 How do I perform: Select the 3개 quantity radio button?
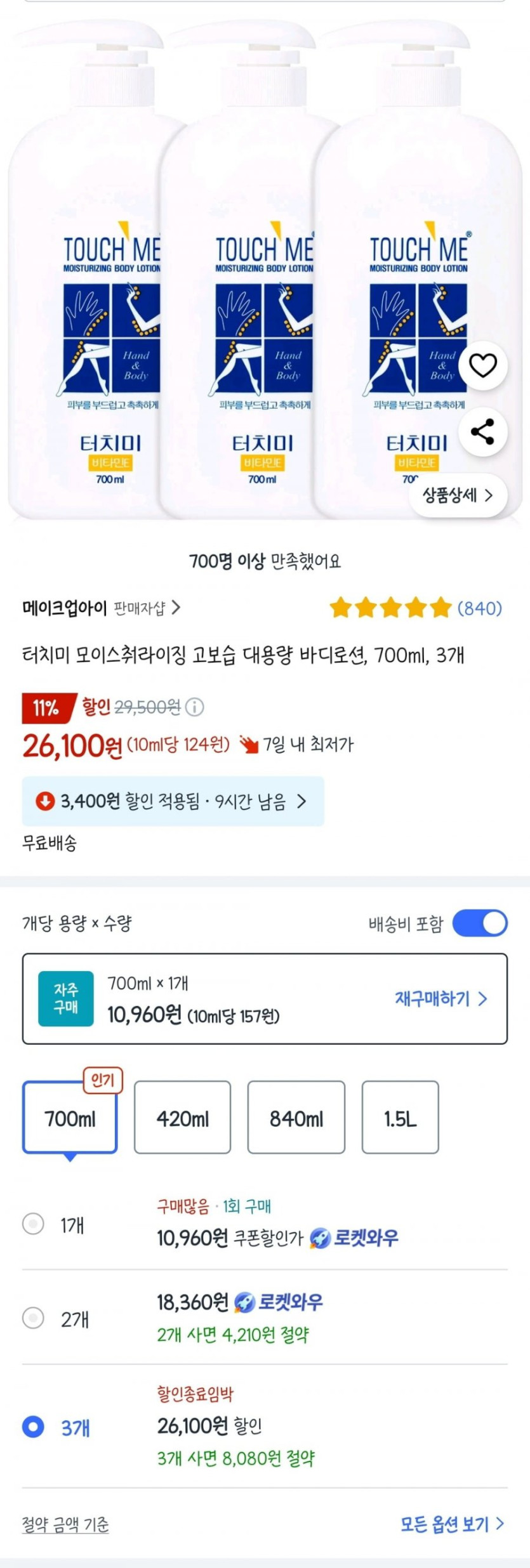coord(33,1427)
